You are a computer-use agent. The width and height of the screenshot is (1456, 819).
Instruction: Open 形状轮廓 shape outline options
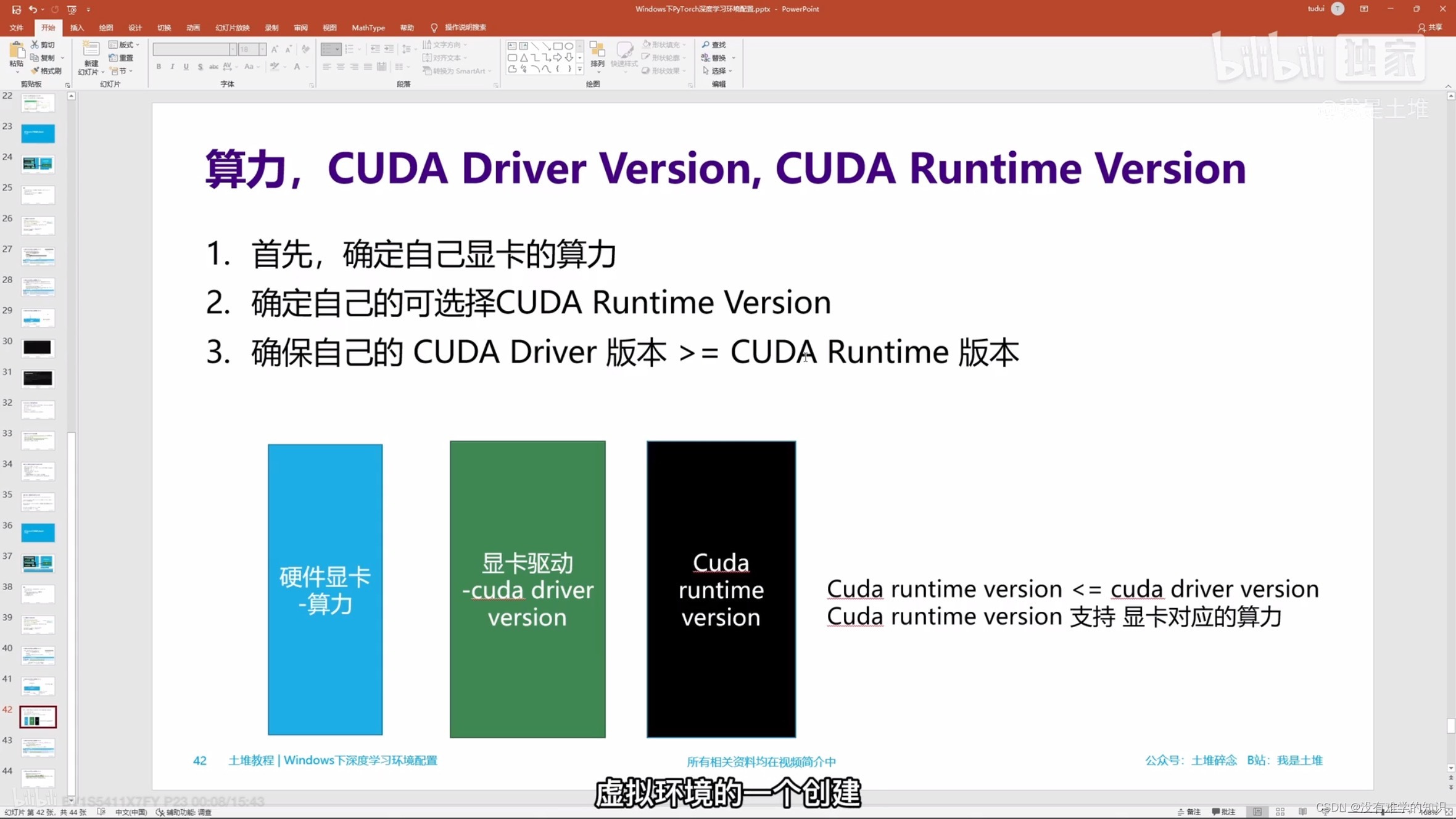point(664,58)
